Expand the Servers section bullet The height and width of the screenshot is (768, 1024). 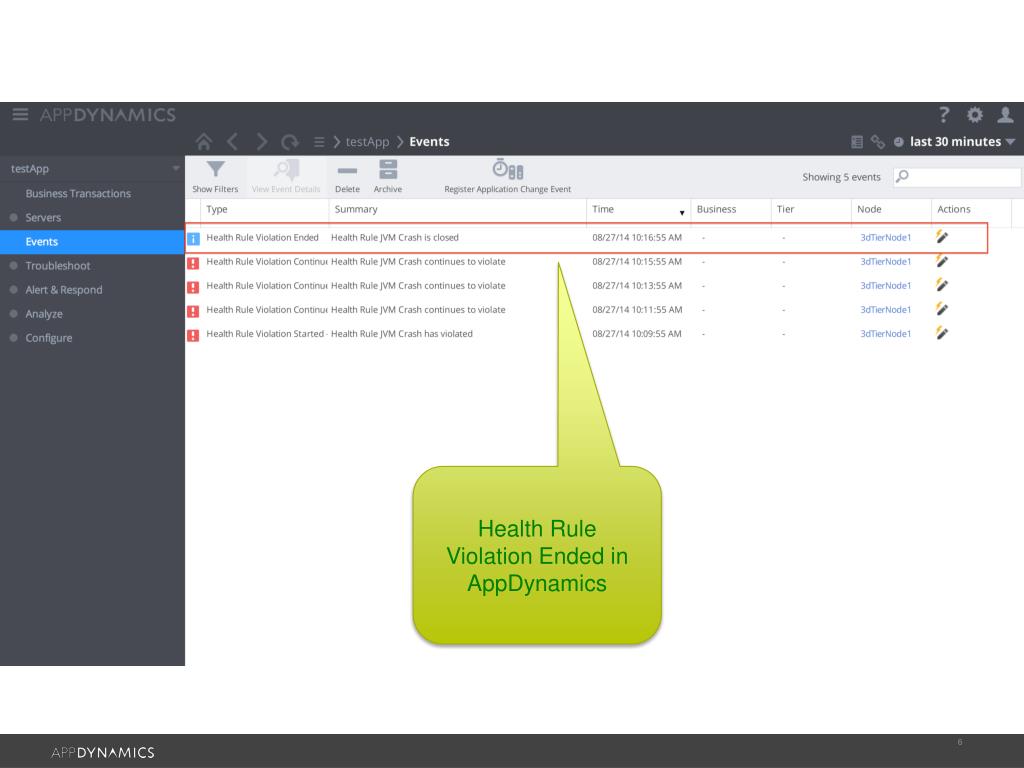14,217
